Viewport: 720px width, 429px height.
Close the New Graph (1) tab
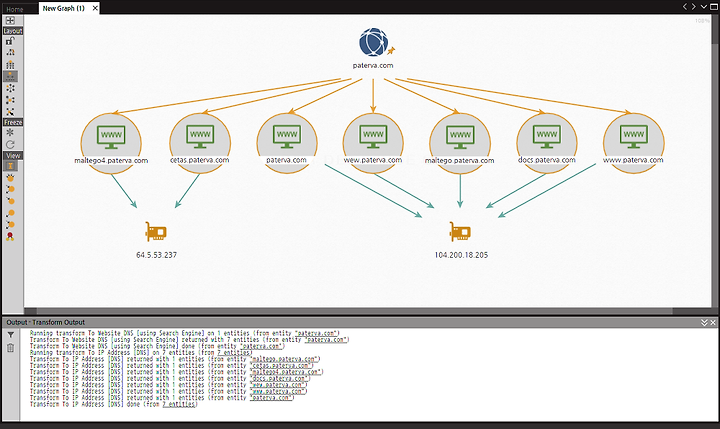click(x=95, y=8)
